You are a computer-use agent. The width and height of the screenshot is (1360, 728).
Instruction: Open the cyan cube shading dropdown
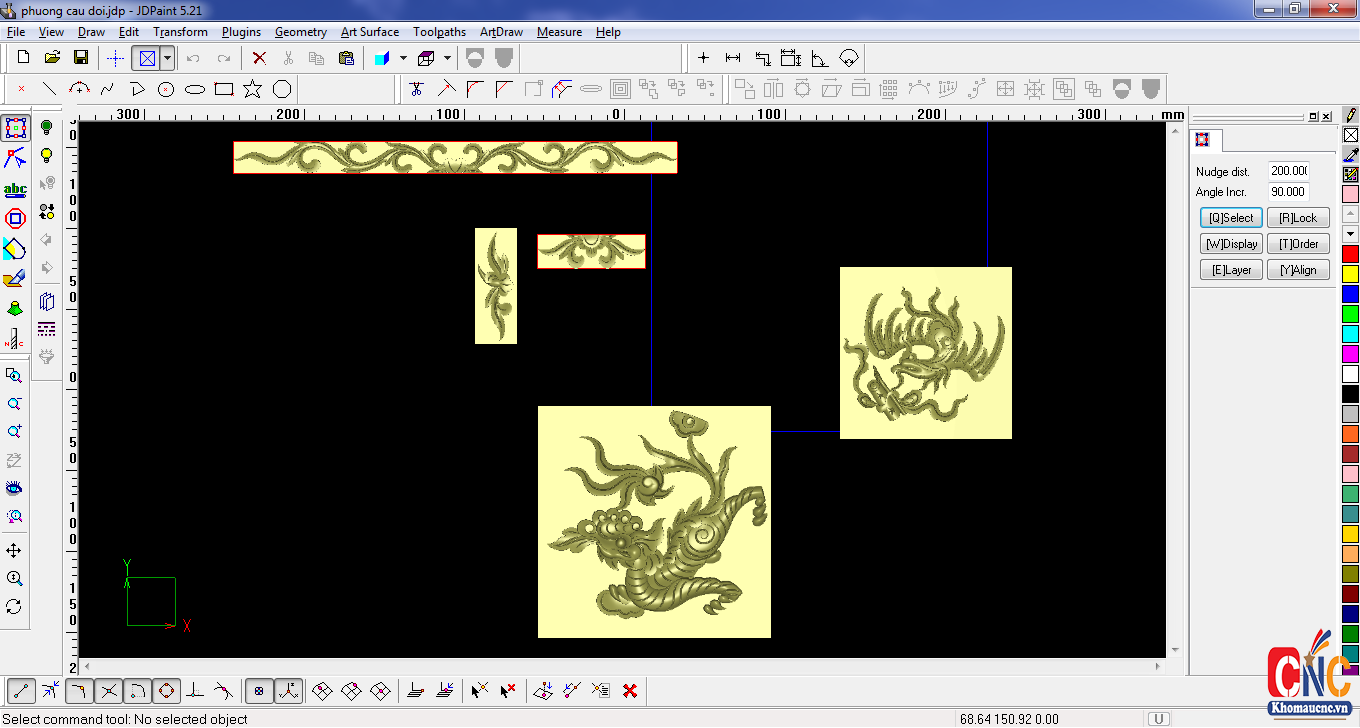tap(403, 58)
